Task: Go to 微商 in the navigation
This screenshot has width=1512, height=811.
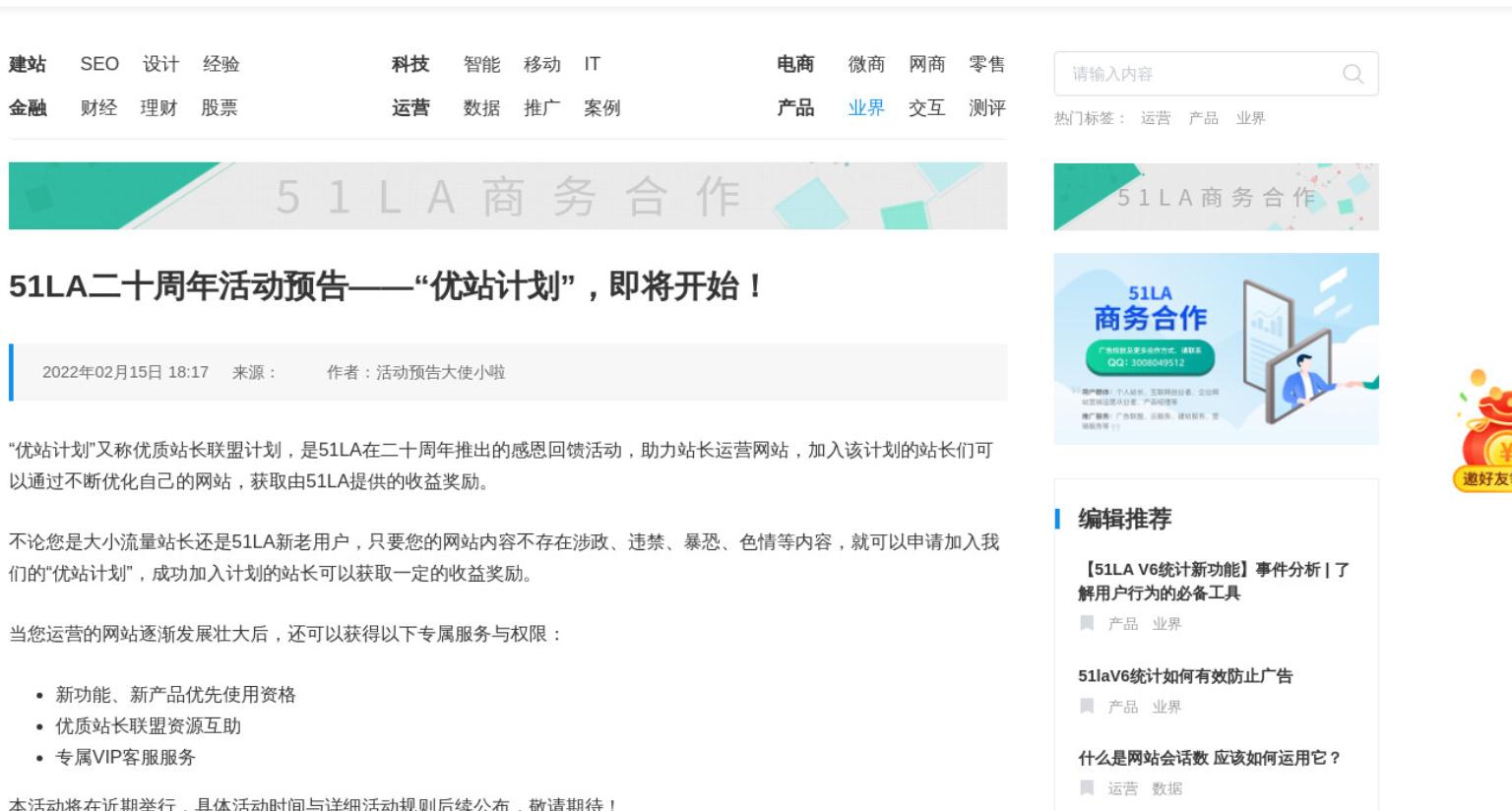Action: (867, 64)
